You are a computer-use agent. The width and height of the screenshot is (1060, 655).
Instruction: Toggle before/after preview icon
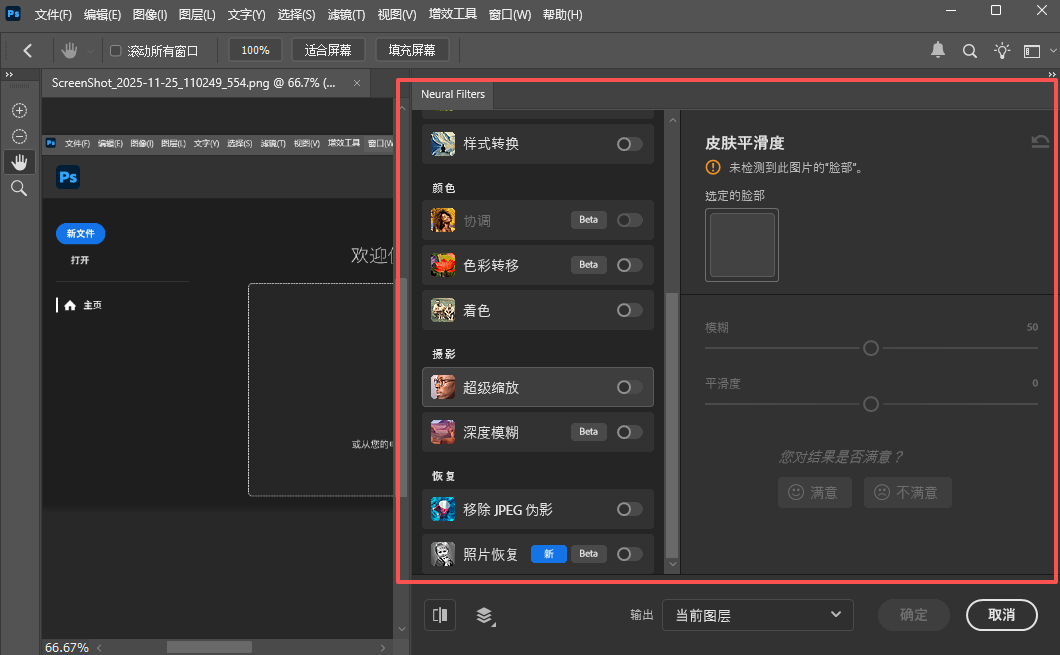440,615
